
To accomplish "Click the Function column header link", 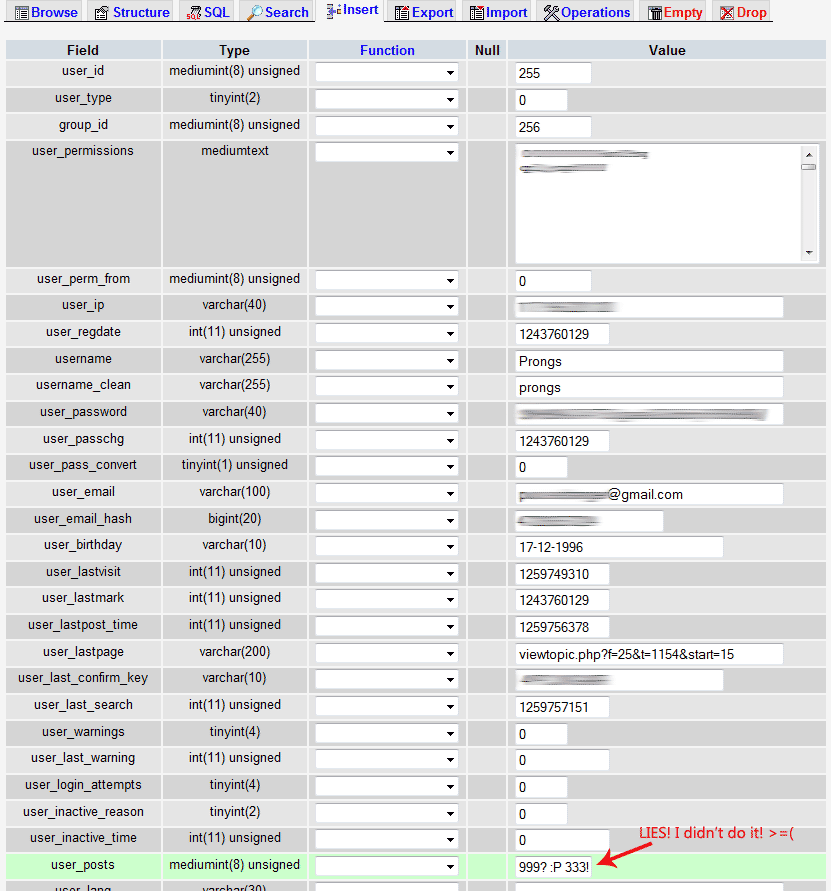I will (387, 50).
